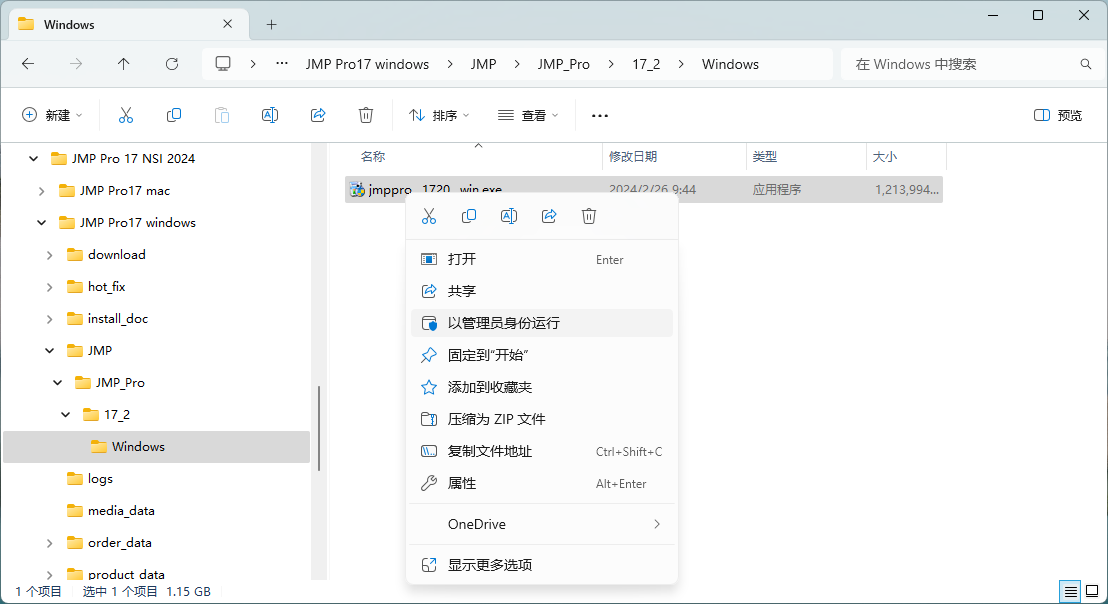Collapse the 17_2 tree node

coord(66,415)
